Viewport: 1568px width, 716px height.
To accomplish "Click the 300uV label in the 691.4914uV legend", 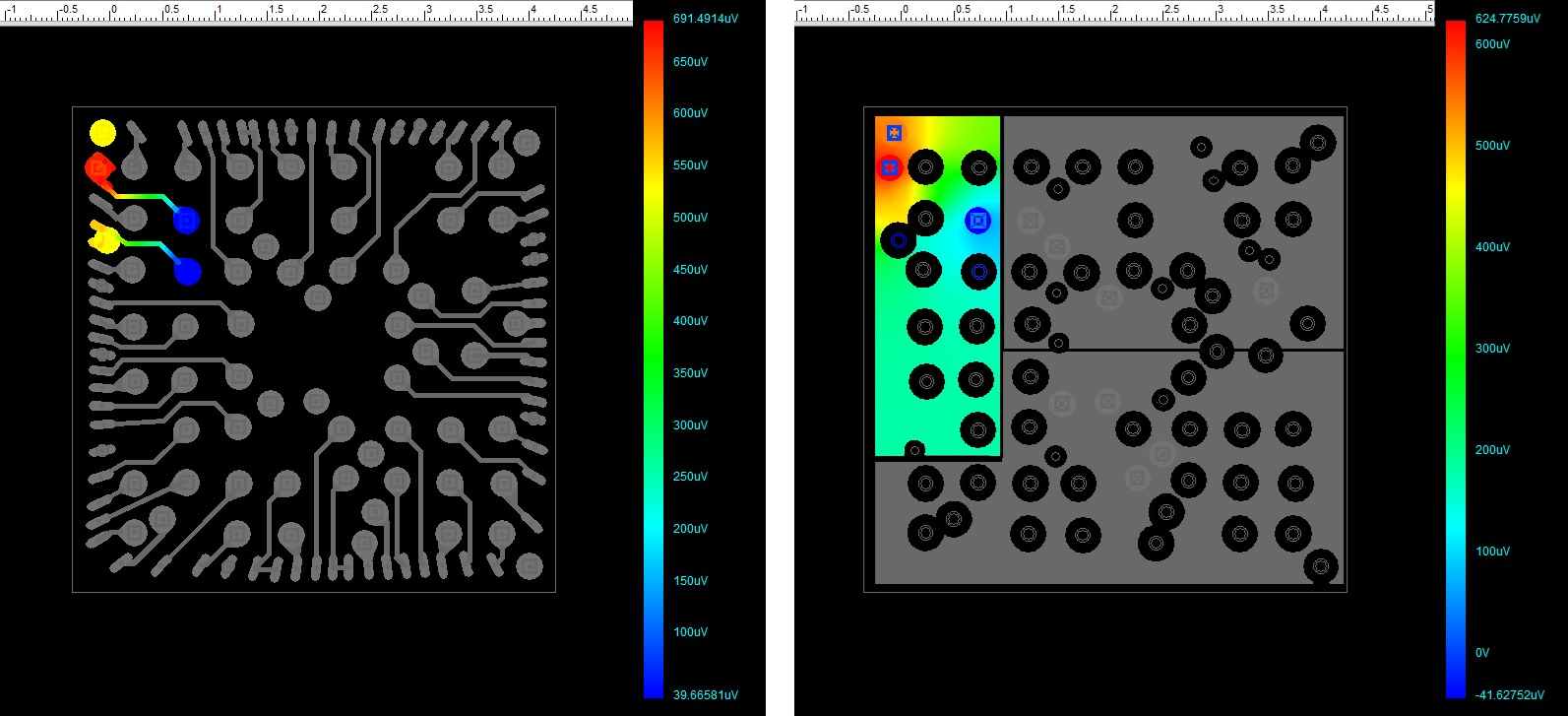I will point(690,424).
